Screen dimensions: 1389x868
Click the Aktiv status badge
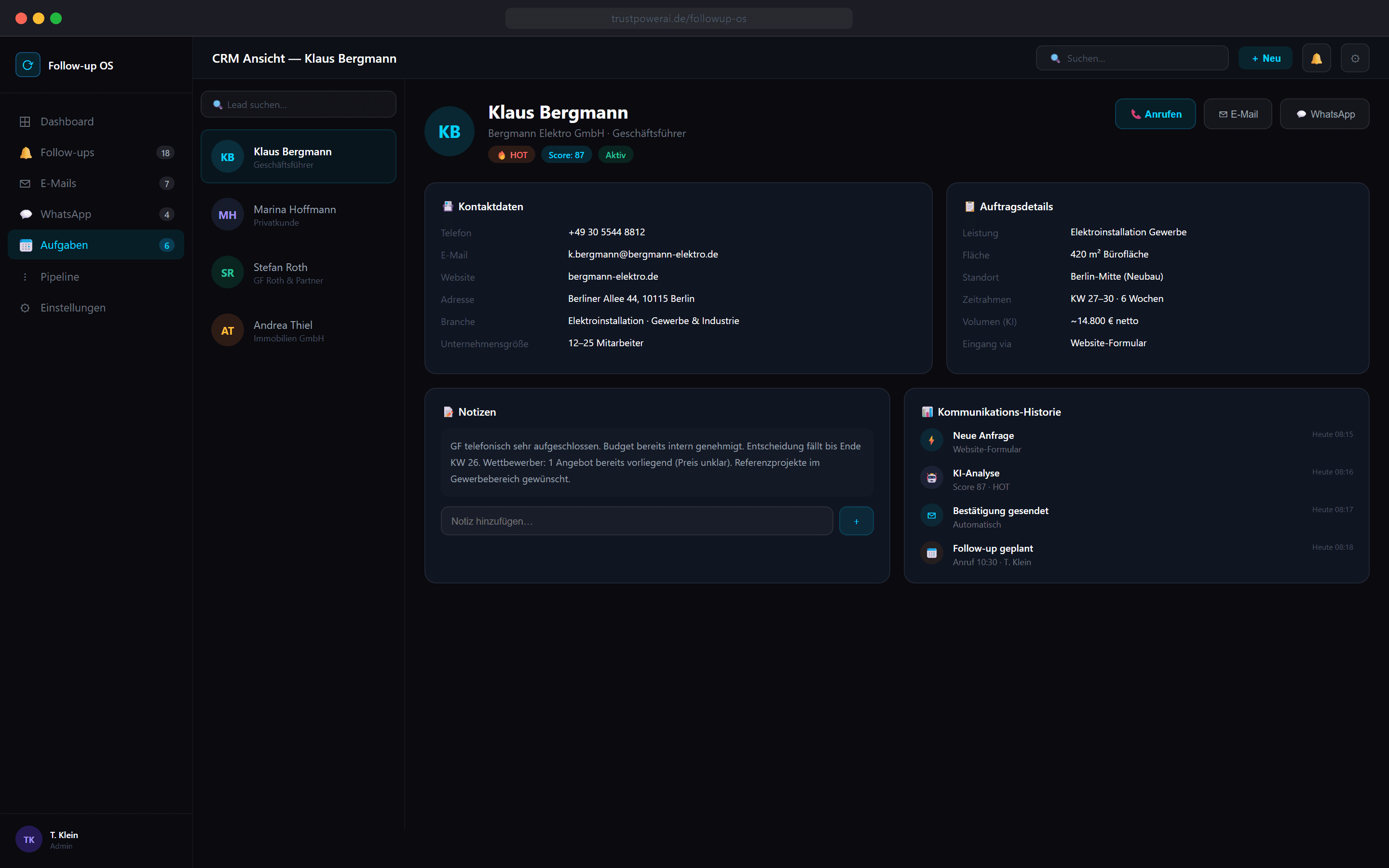coord(615,155)
